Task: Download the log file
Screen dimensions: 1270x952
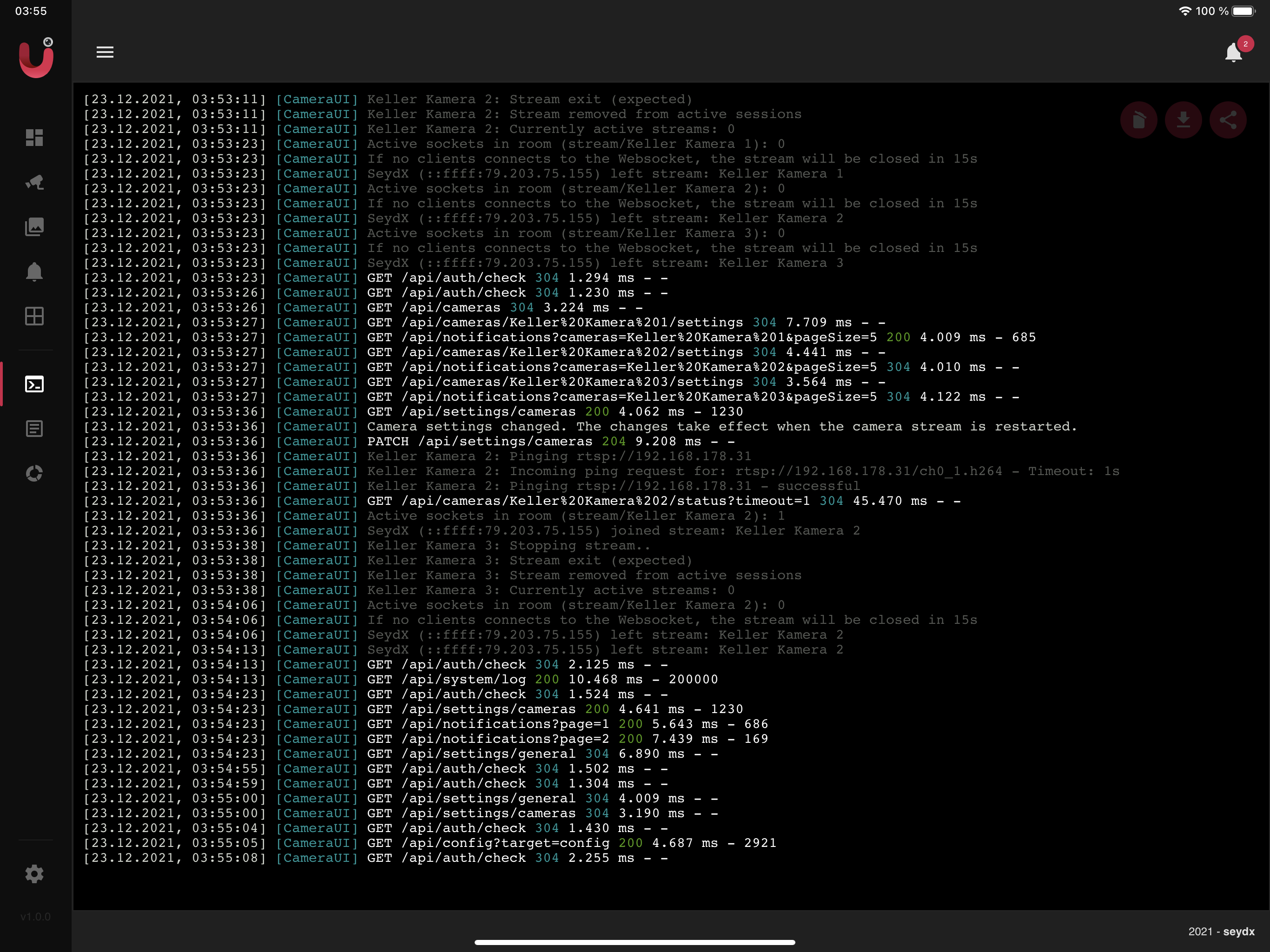Action: click(1183, 120)
